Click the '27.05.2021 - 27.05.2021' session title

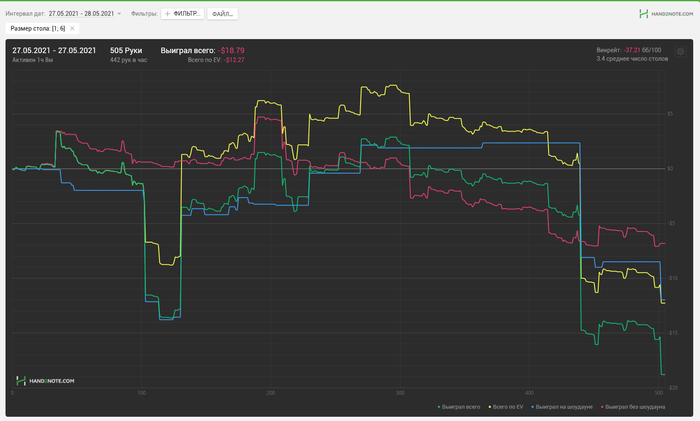click(x=54, y=50)
